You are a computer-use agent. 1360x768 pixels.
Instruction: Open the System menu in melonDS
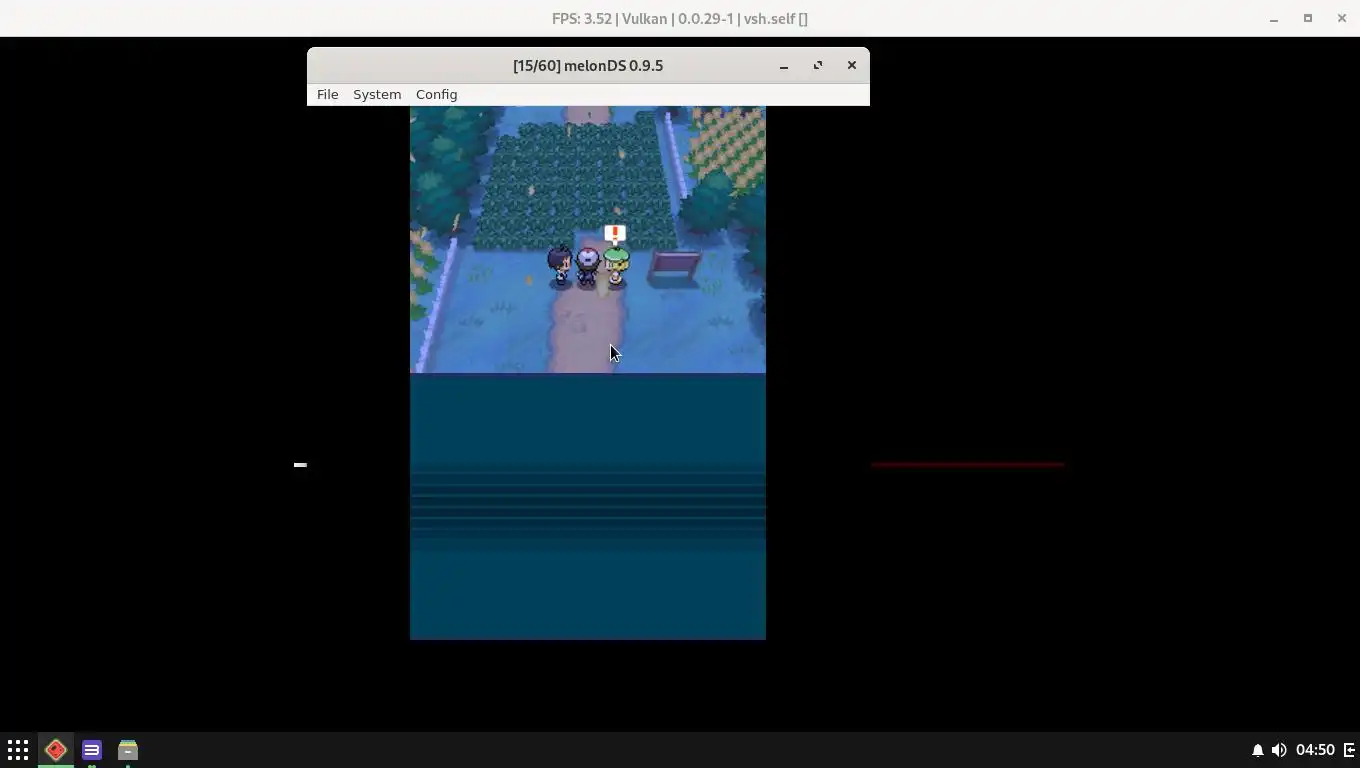click(377, 94)
